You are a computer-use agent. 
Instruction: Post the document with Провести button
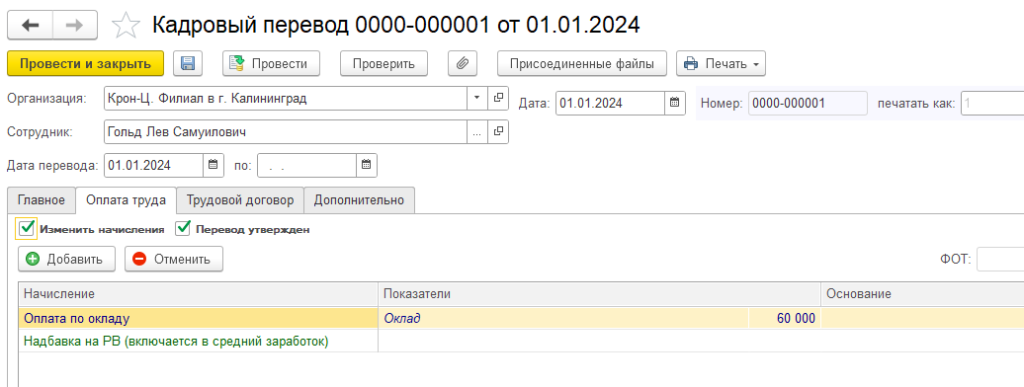click(x=272, y=63)
